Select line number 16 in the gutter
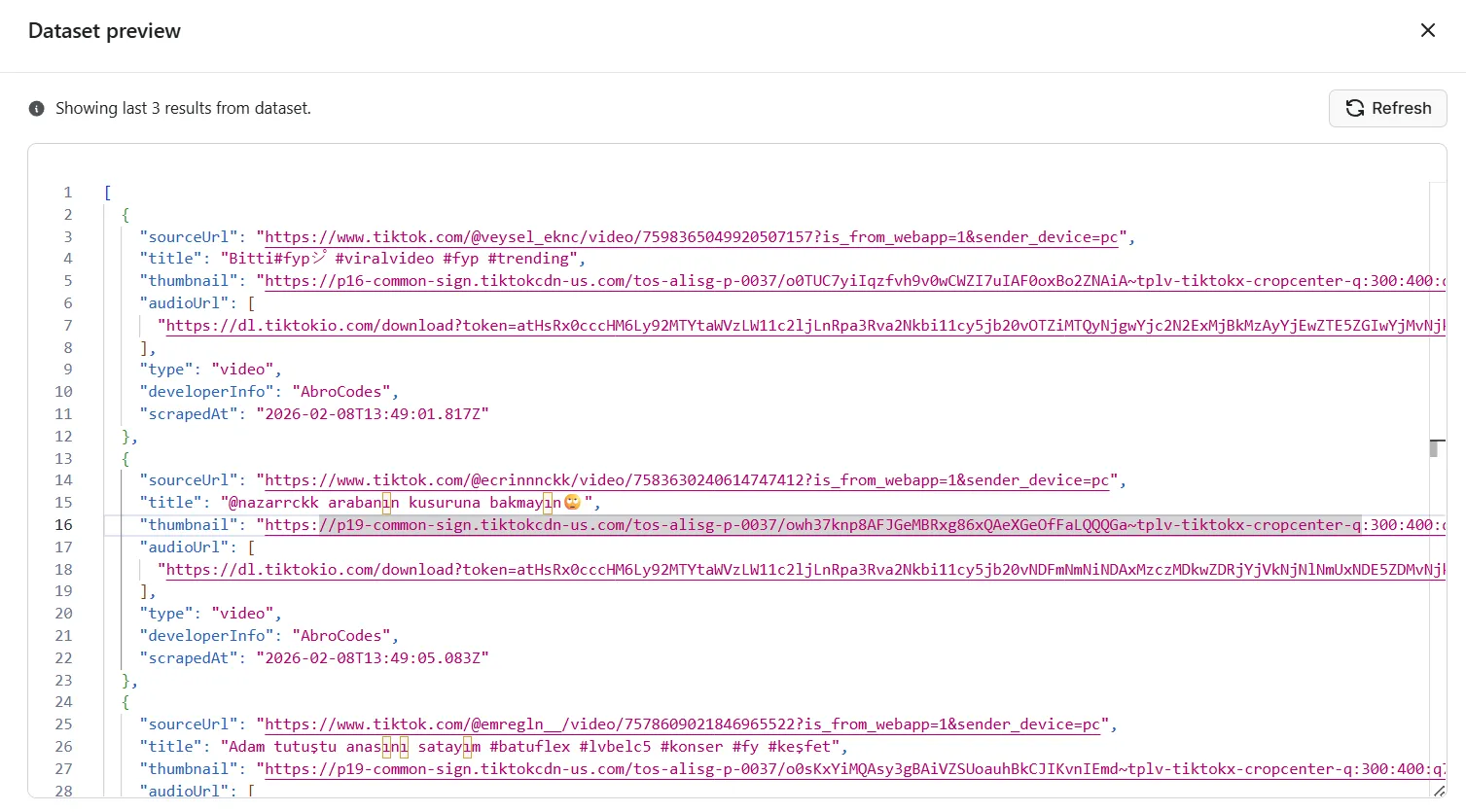This screenshot has height=812, width=1466. 63,525
